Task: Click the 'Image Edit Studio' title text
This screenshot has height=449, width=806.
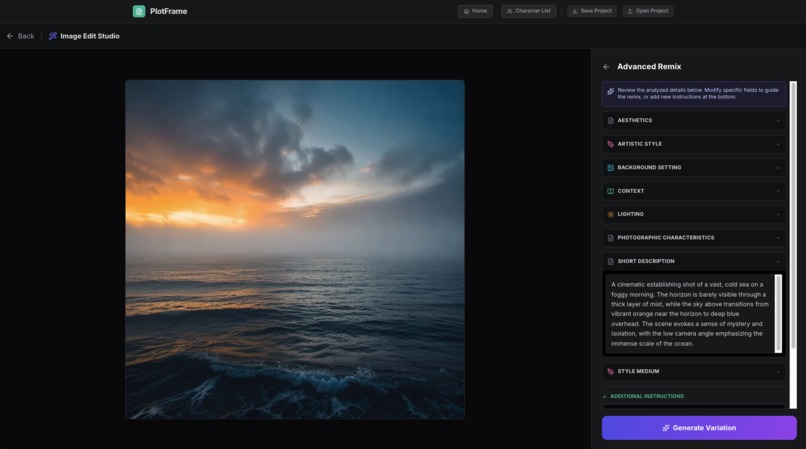Action: [x=90, y=36]
